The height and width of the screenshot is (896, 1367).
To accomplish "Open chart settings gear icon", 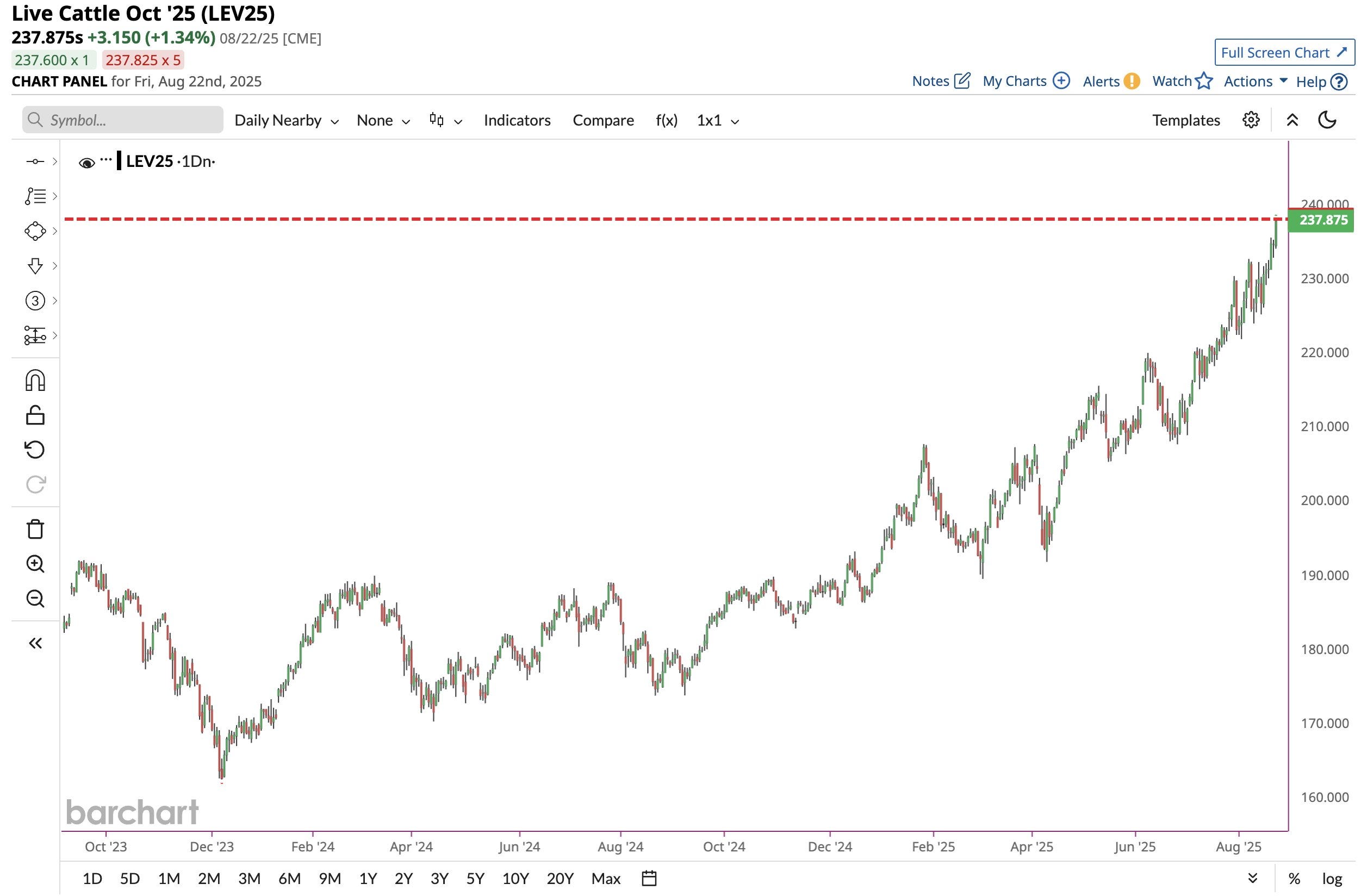I will (x=1251, y=120).
